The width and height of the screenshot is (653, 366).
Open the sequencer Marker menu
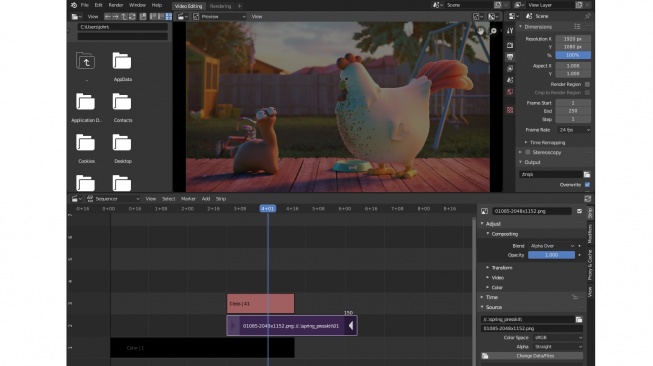188,199
